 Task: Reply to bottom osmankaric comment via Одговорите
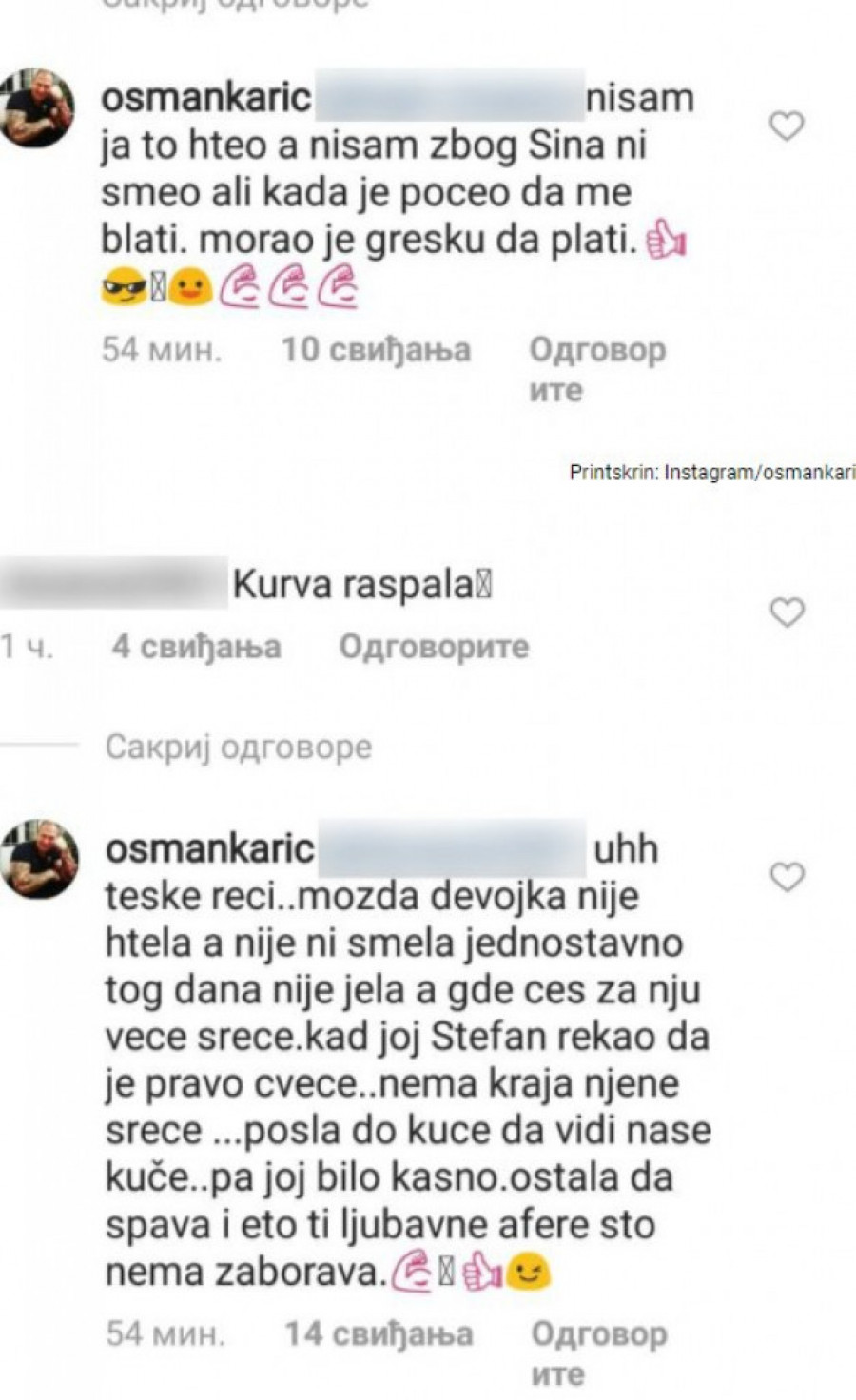pyautogui.click(x=599, y=1353)
